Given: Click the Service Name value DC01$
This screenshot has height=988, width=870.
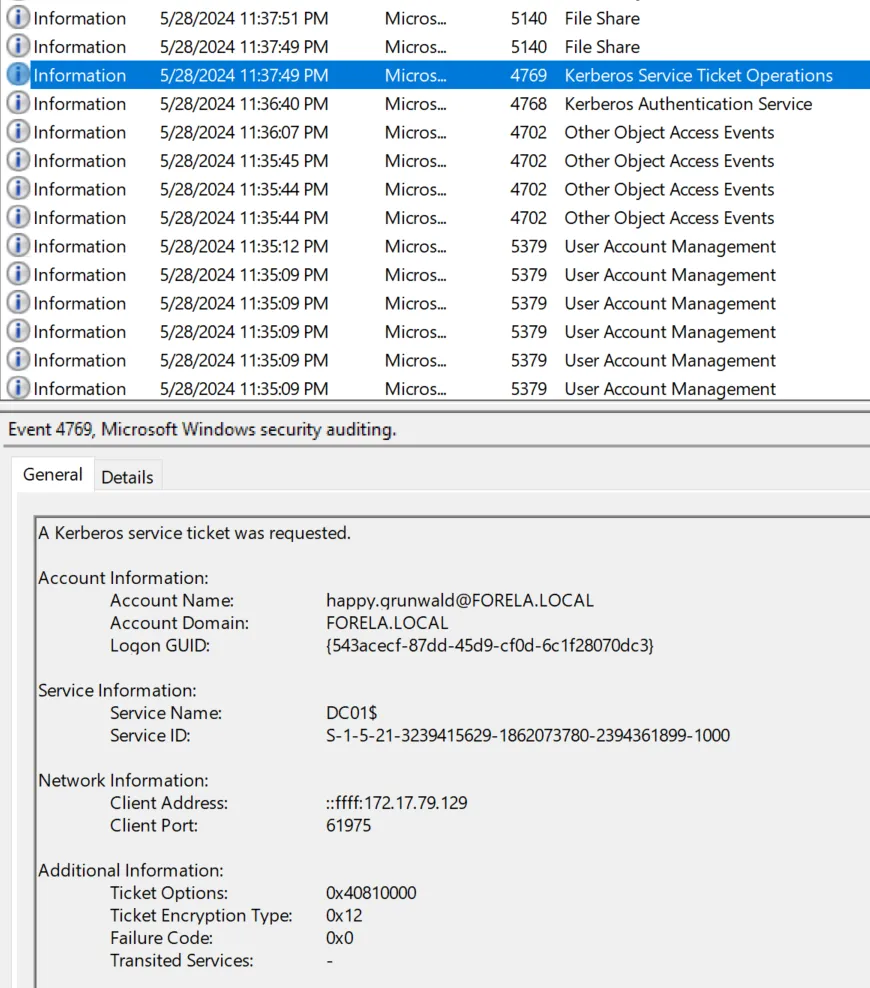Looking at the screenshot, I should point(352,713).
